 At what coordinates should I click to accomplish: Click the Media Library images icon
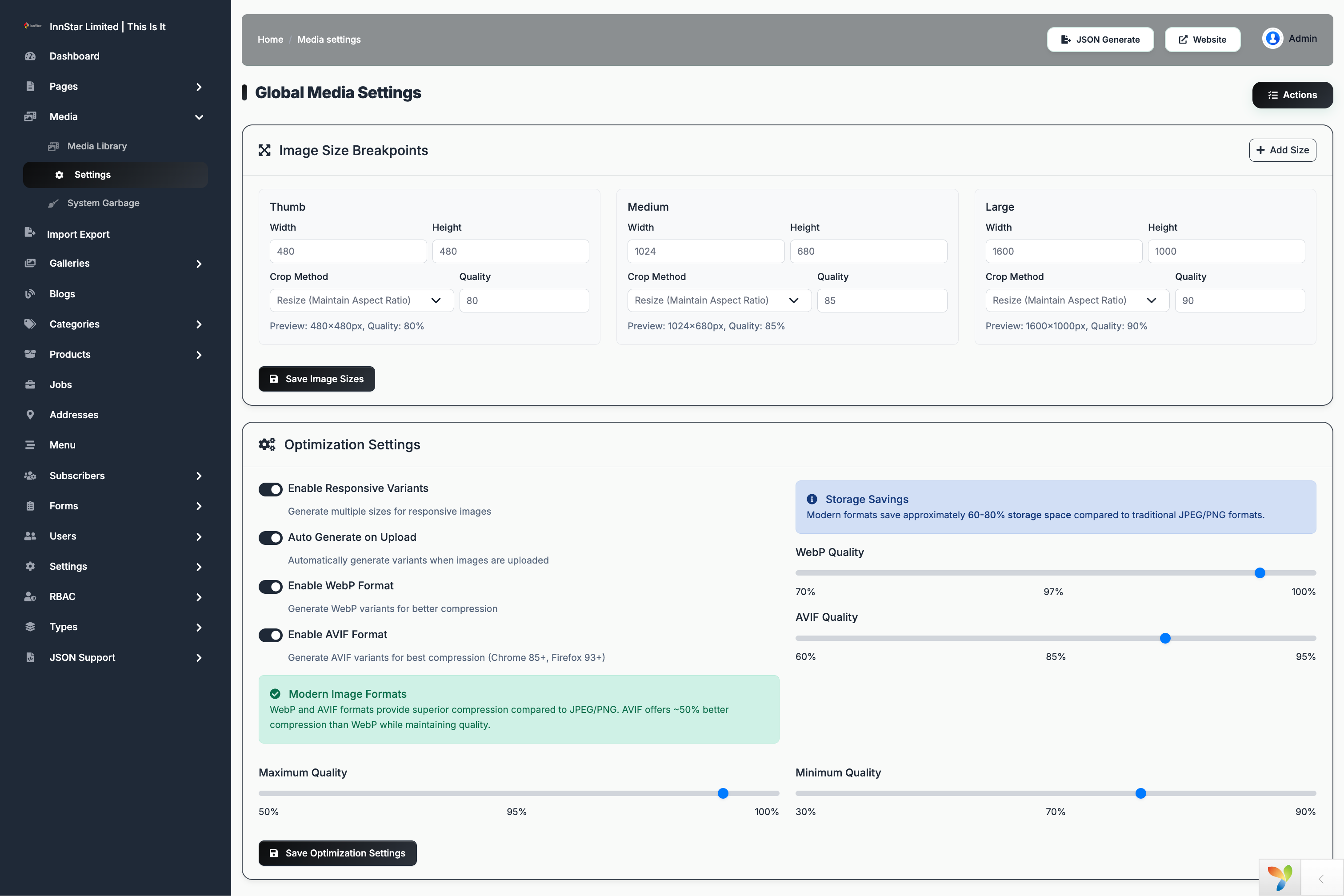click(53, 146)
